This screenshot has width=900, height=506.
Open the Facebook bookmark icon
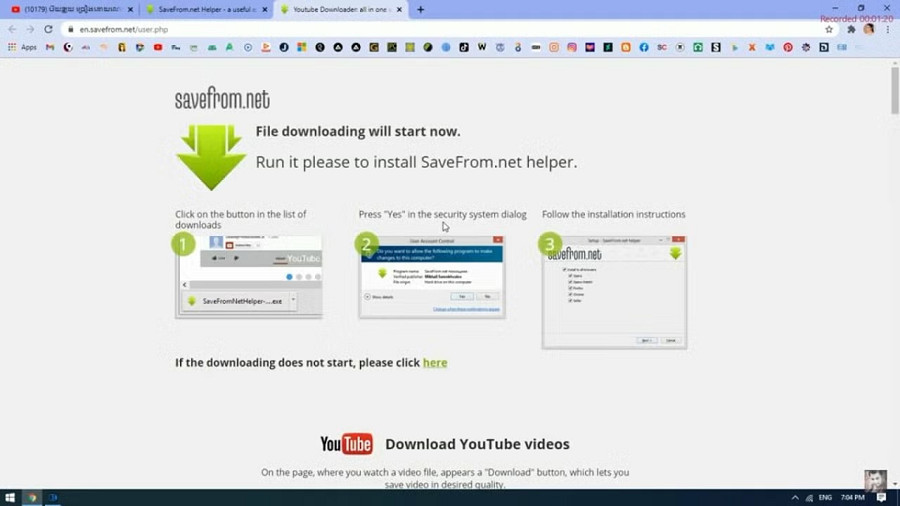[643, 47]
